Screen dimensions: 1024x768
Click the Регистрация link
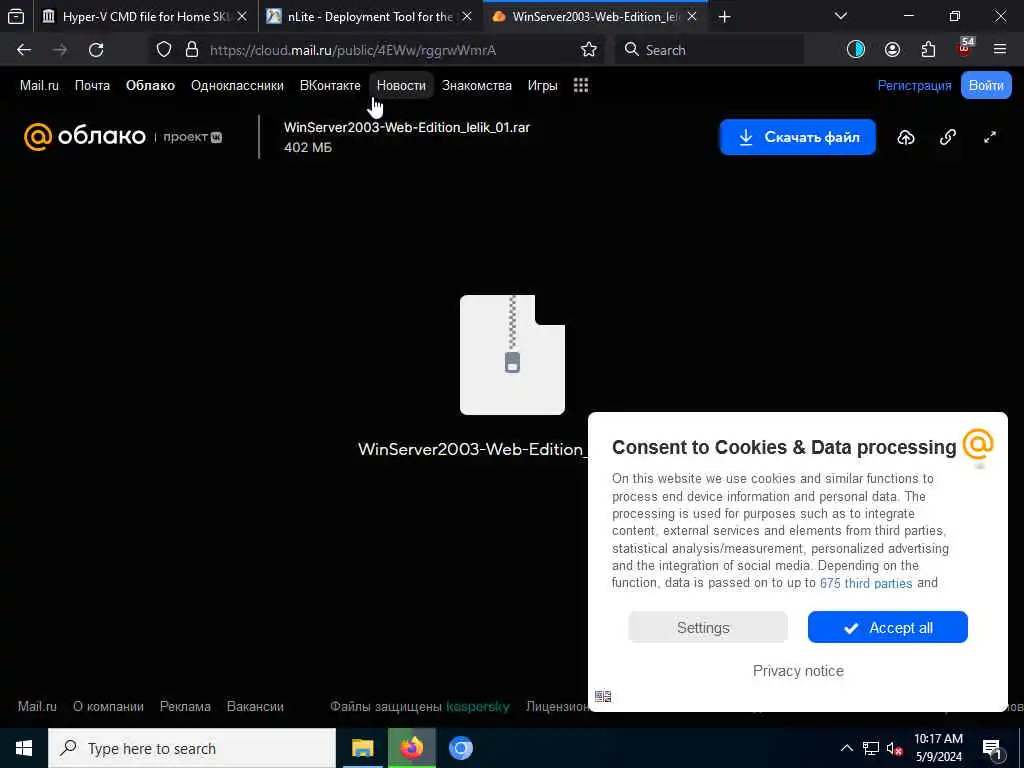click(914, 86)
